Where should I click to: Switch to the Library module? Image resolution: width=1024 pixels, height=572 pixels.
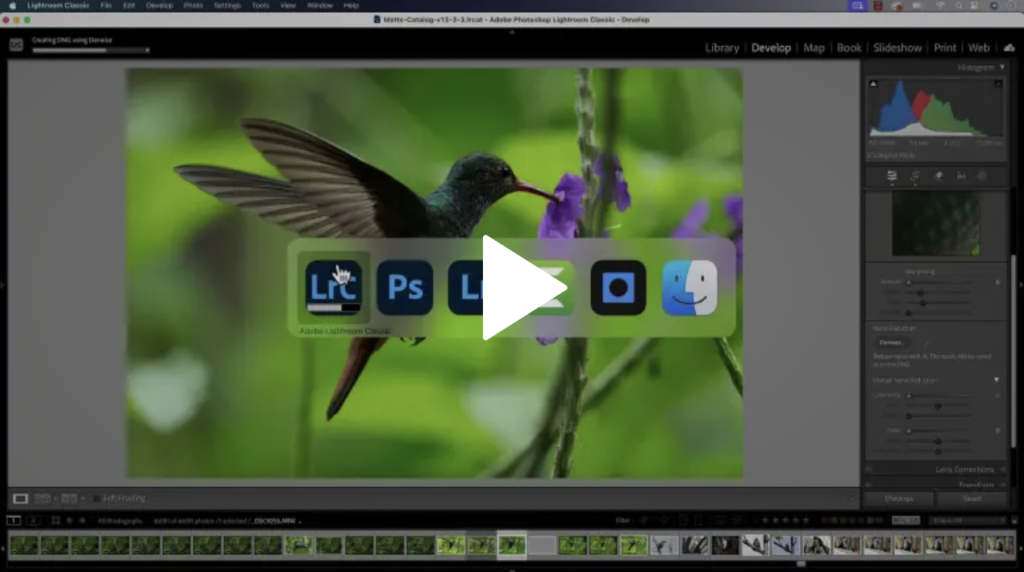tap(721, 47)
